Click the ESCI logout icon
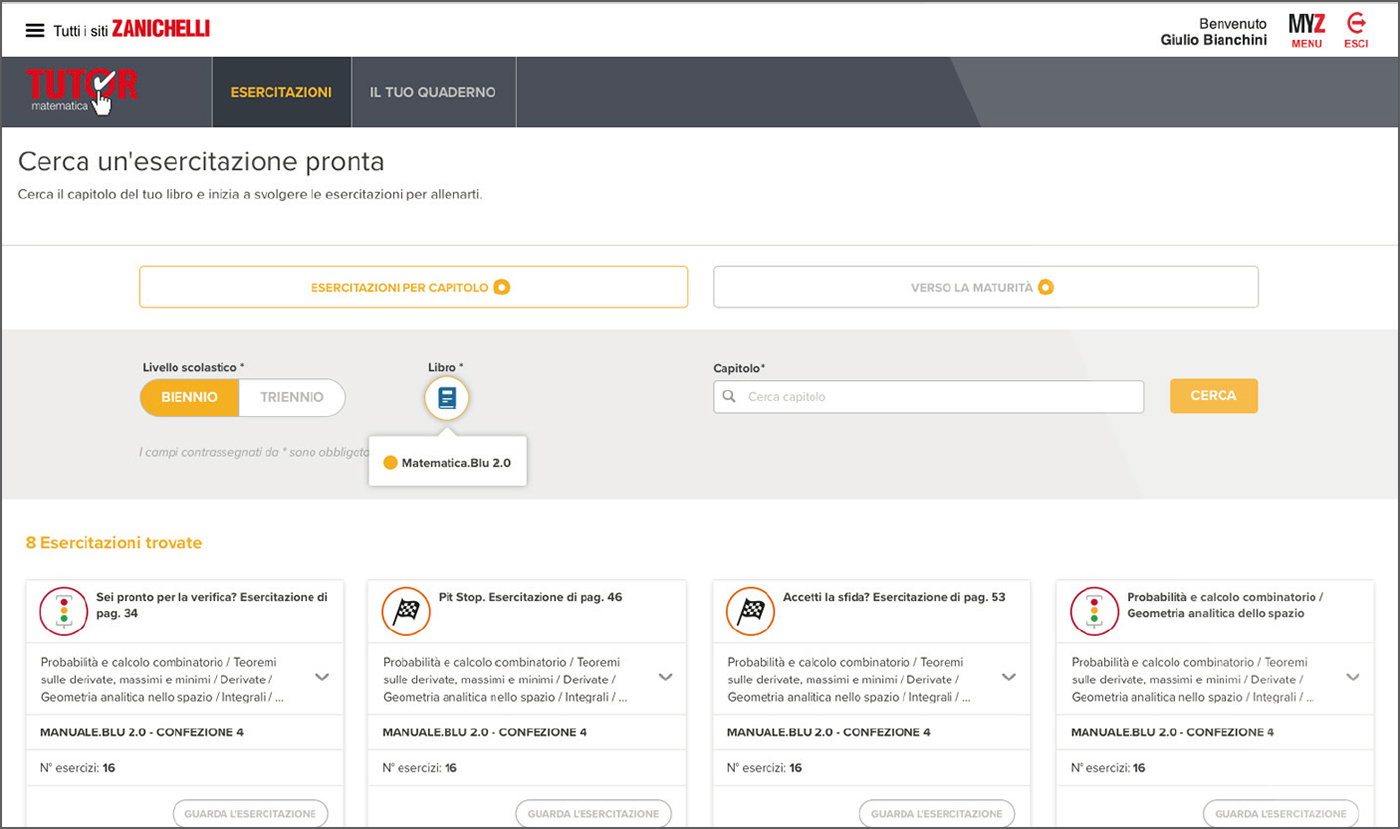The width and height of the screenshot is (1400, 829). [1356, 30]
